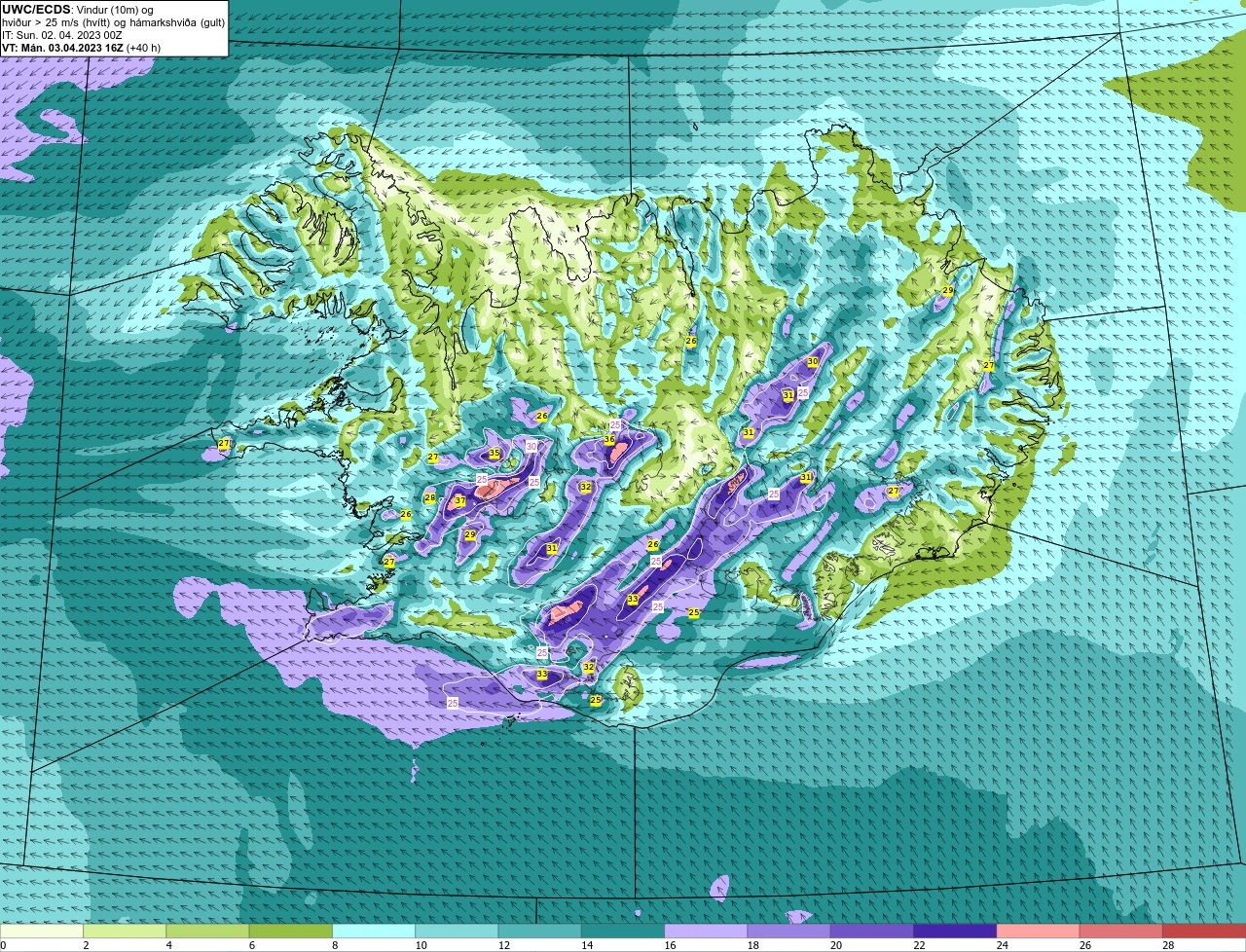Click the legend scale number 28

click(x=1169, y=945)
